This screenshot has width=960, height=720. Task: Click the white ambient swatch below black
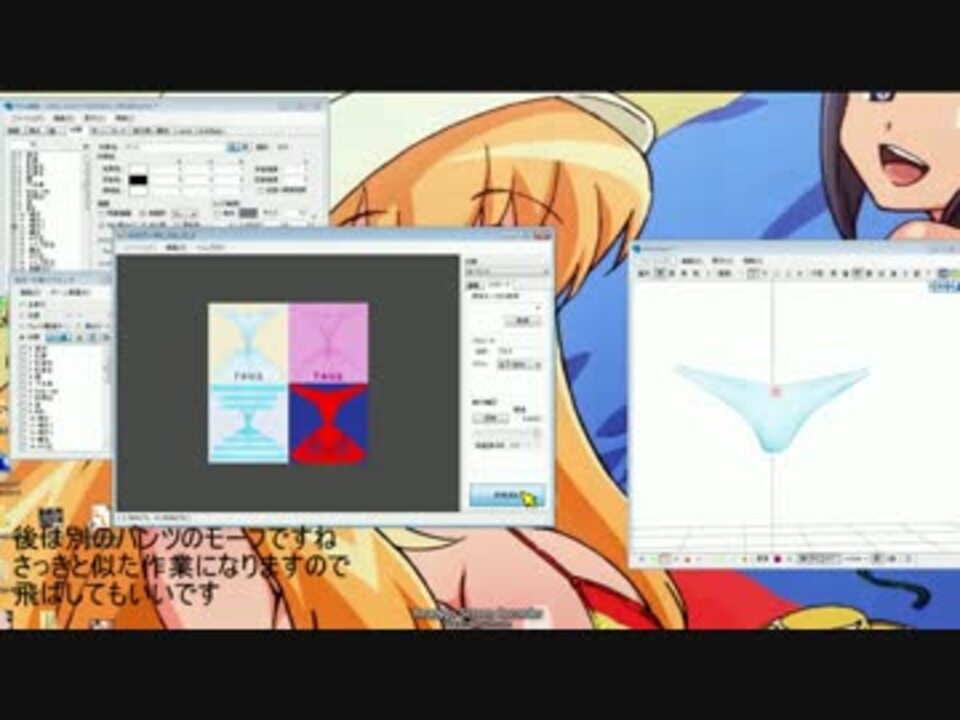pos(138,191)
